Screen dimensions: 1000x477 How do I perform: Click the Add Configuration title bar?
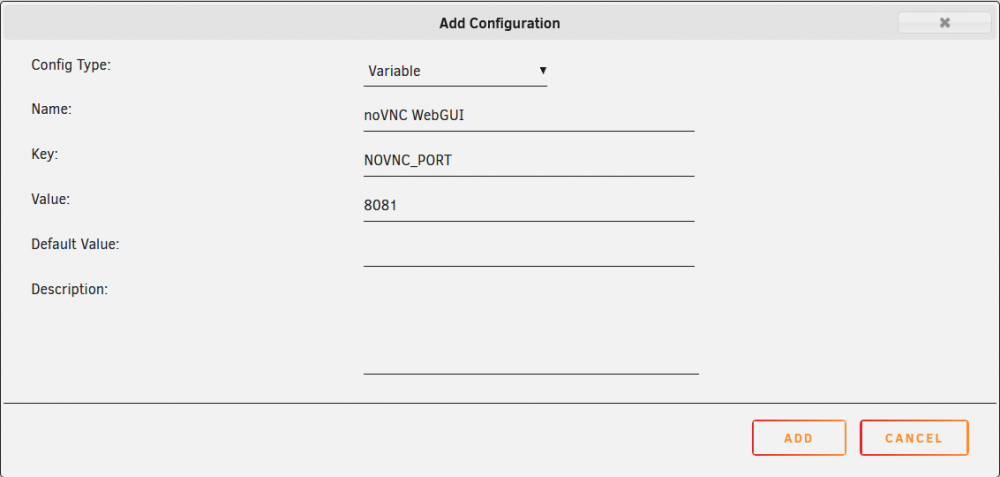click(499, 24)
